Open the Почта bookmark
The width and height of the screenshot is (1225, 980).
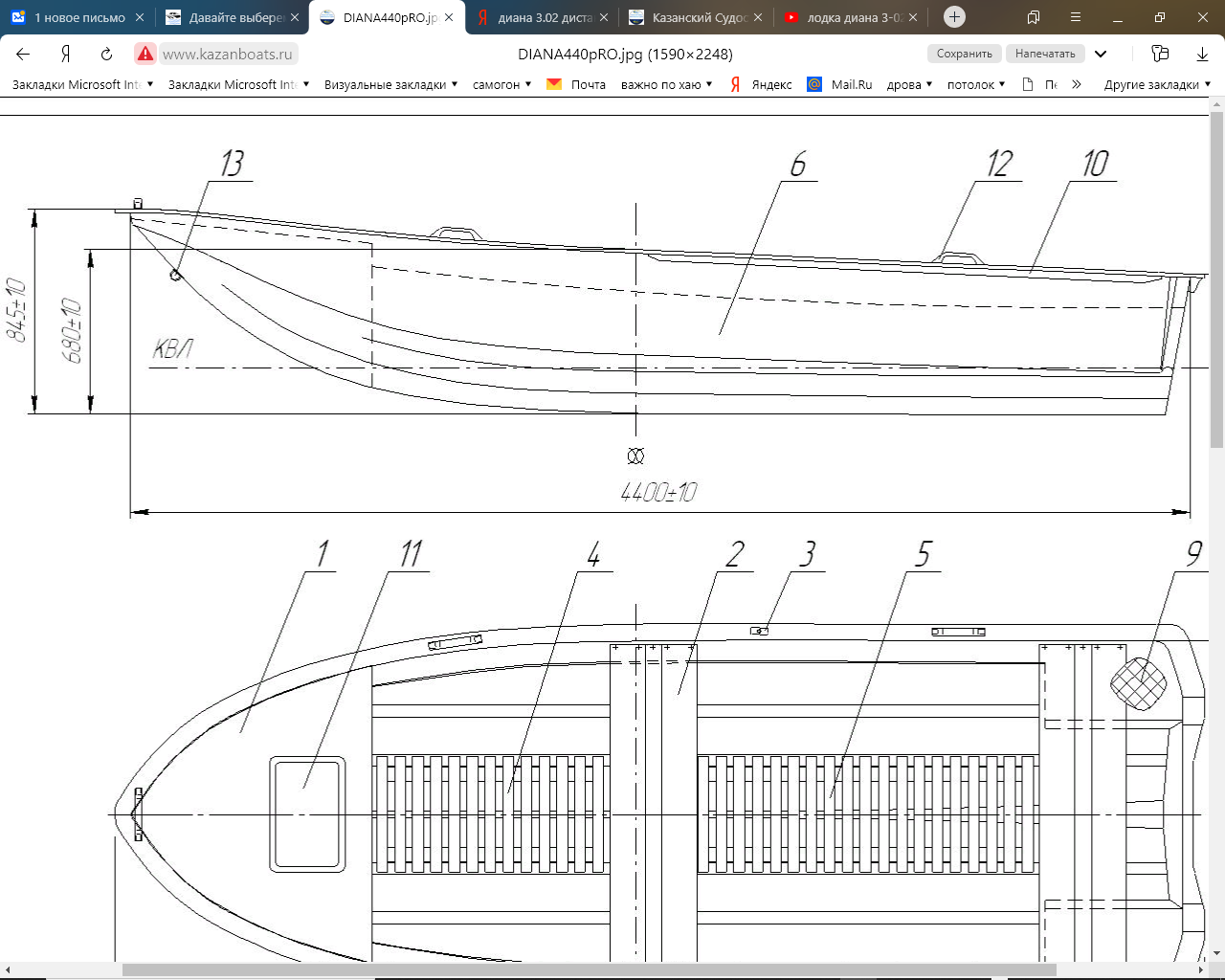point(577,84)
